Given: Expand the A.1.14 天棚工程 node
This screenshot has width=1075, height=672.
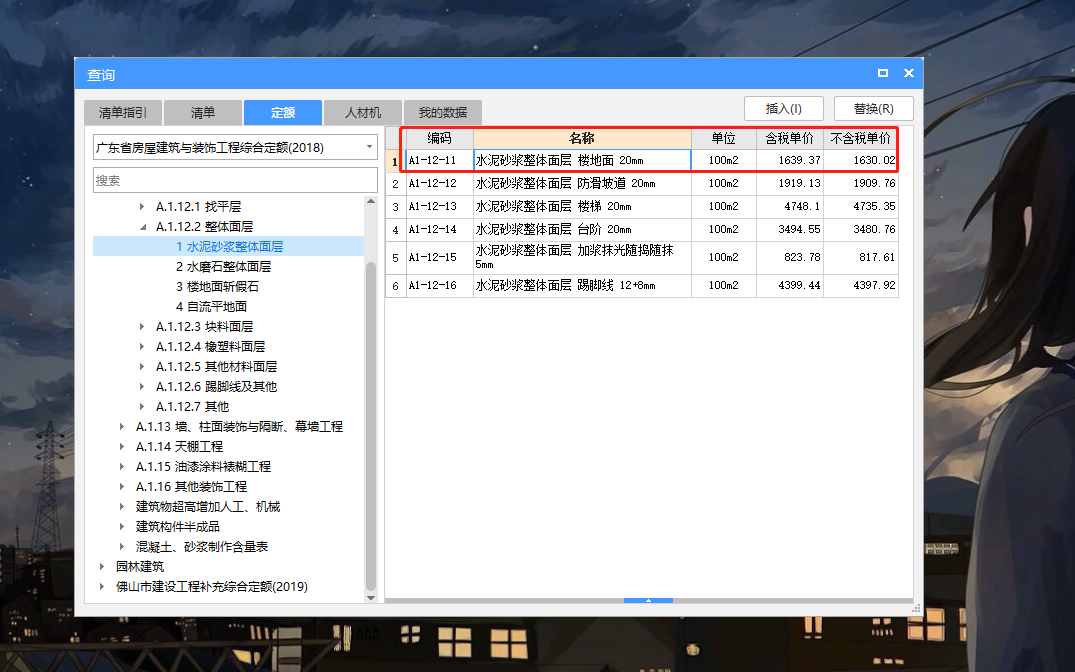Looking at the screenshot, I should point(122,446).
